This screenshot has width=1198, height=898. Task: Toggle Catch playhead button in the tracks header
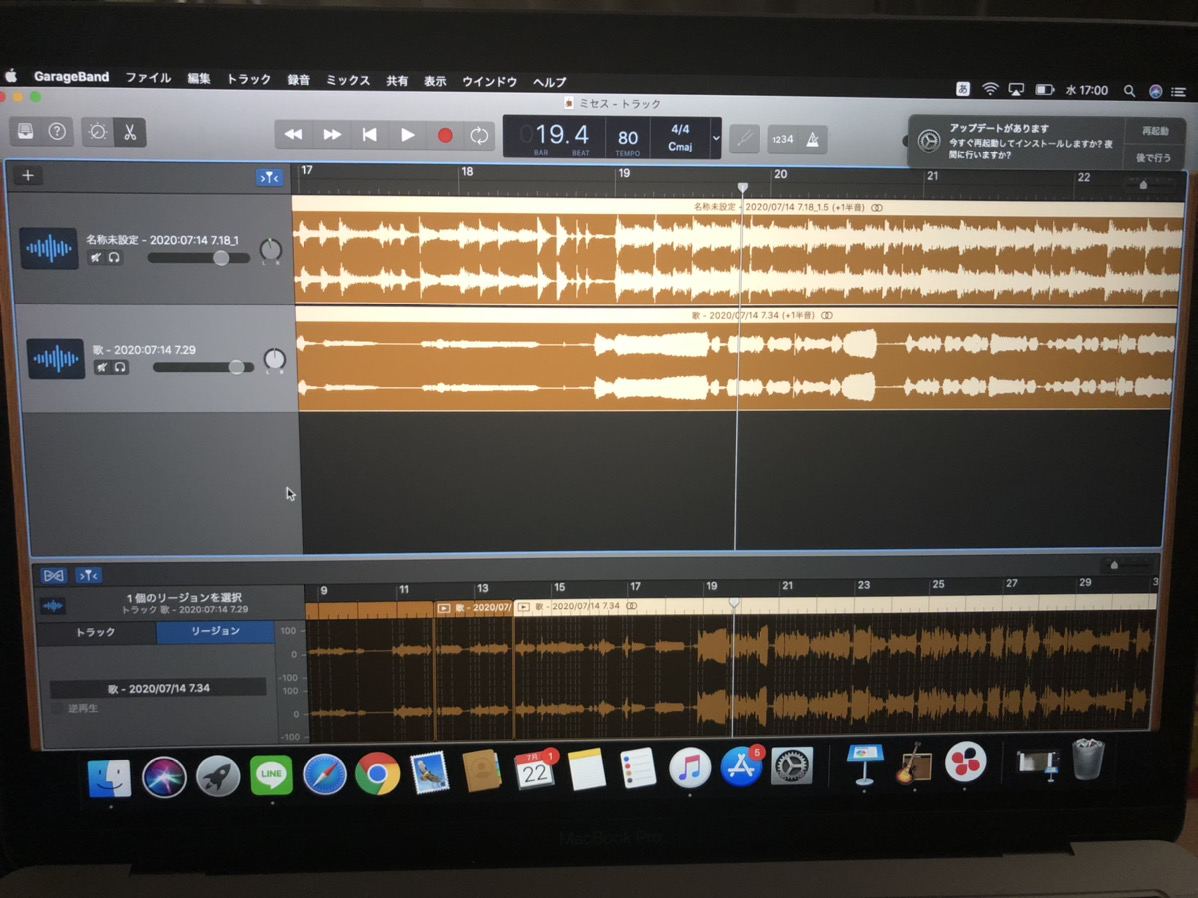pyautogui.click(x=269, y=178)
